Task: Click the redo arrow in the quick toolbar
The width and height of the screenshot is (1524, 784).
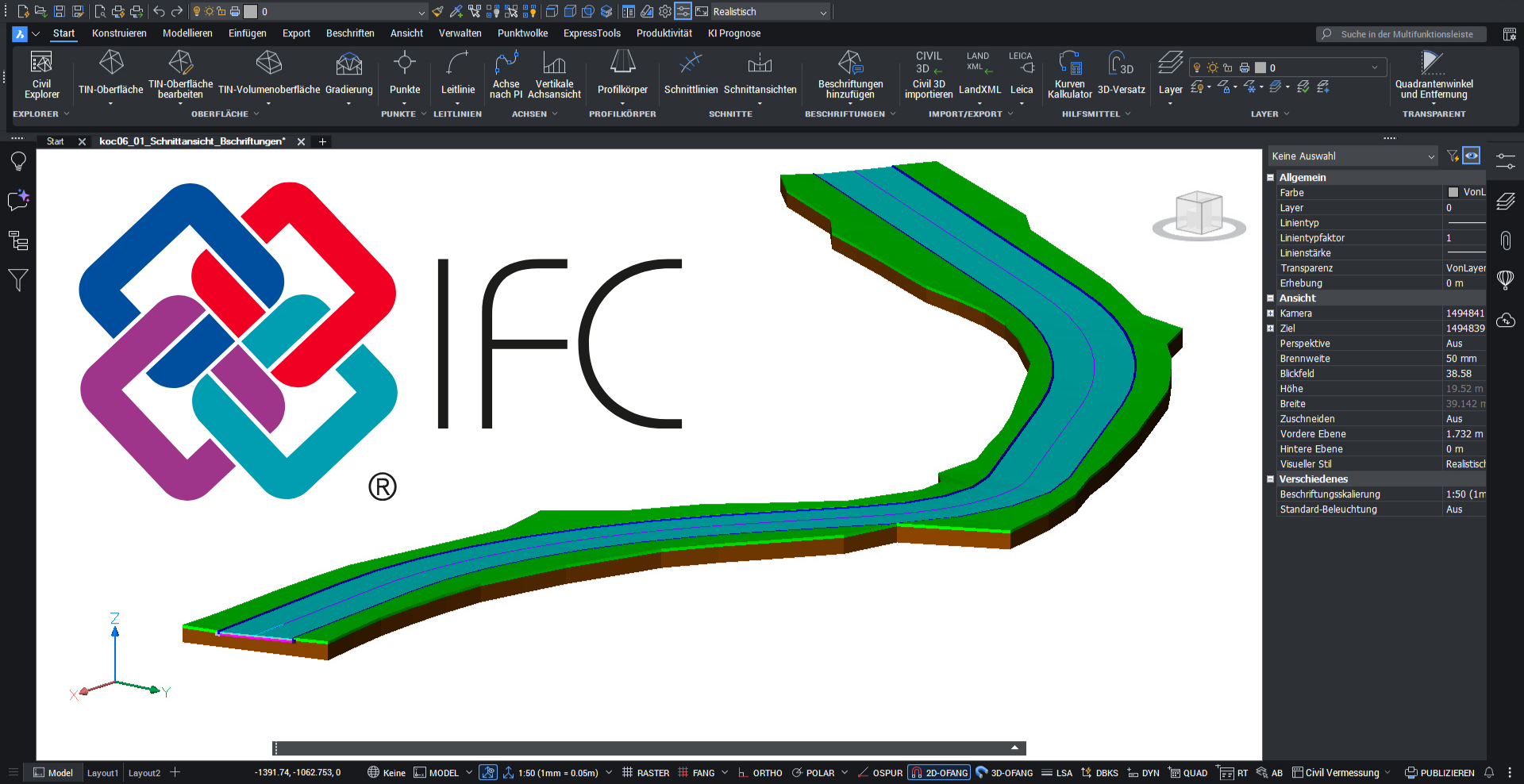Action: [177, 11]
